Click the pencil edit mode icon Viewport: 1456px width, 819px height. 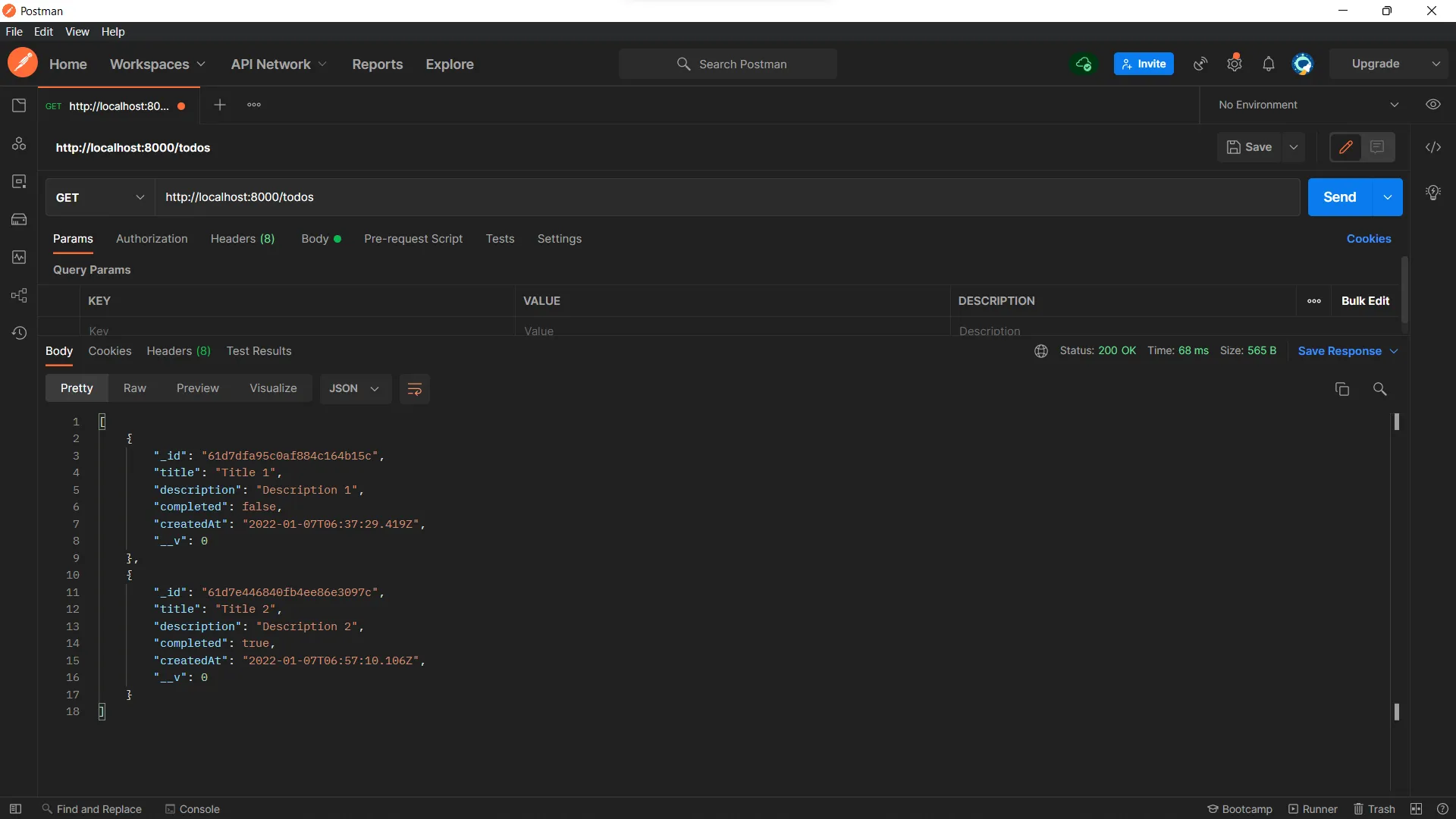(1346, 147)
